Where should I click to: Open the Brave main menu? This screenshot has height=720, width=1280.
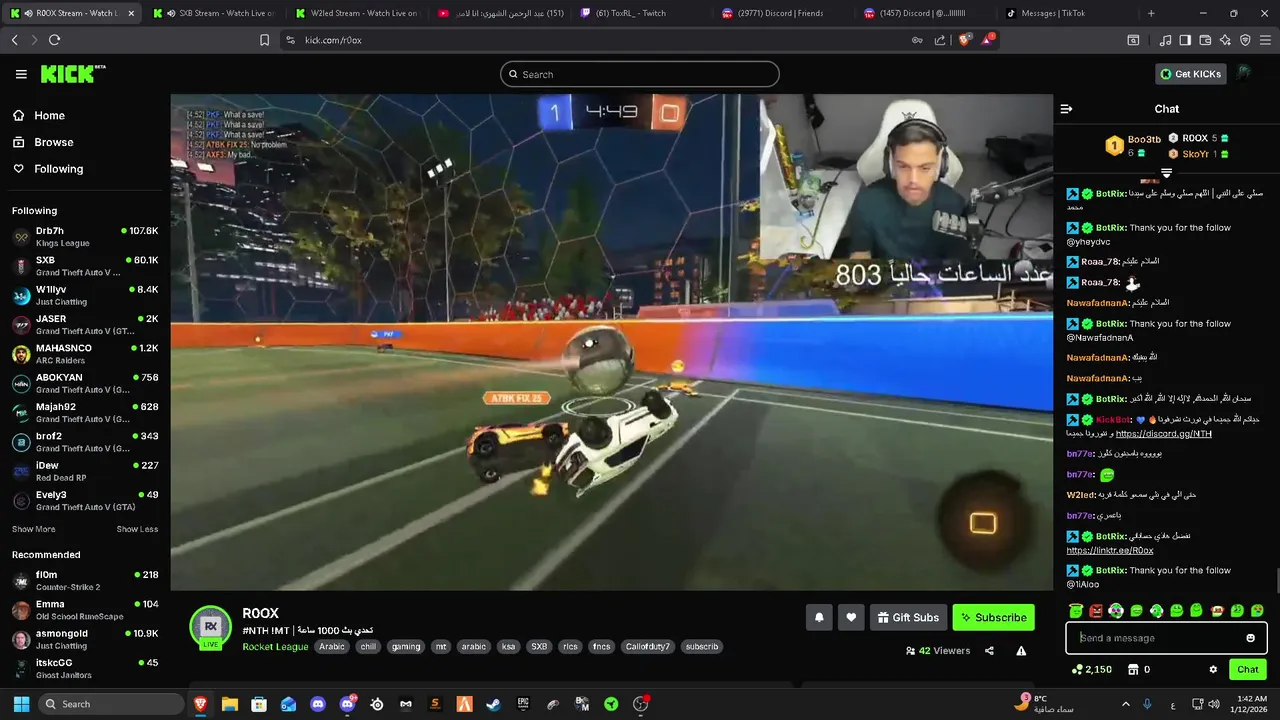[1265, 40]
